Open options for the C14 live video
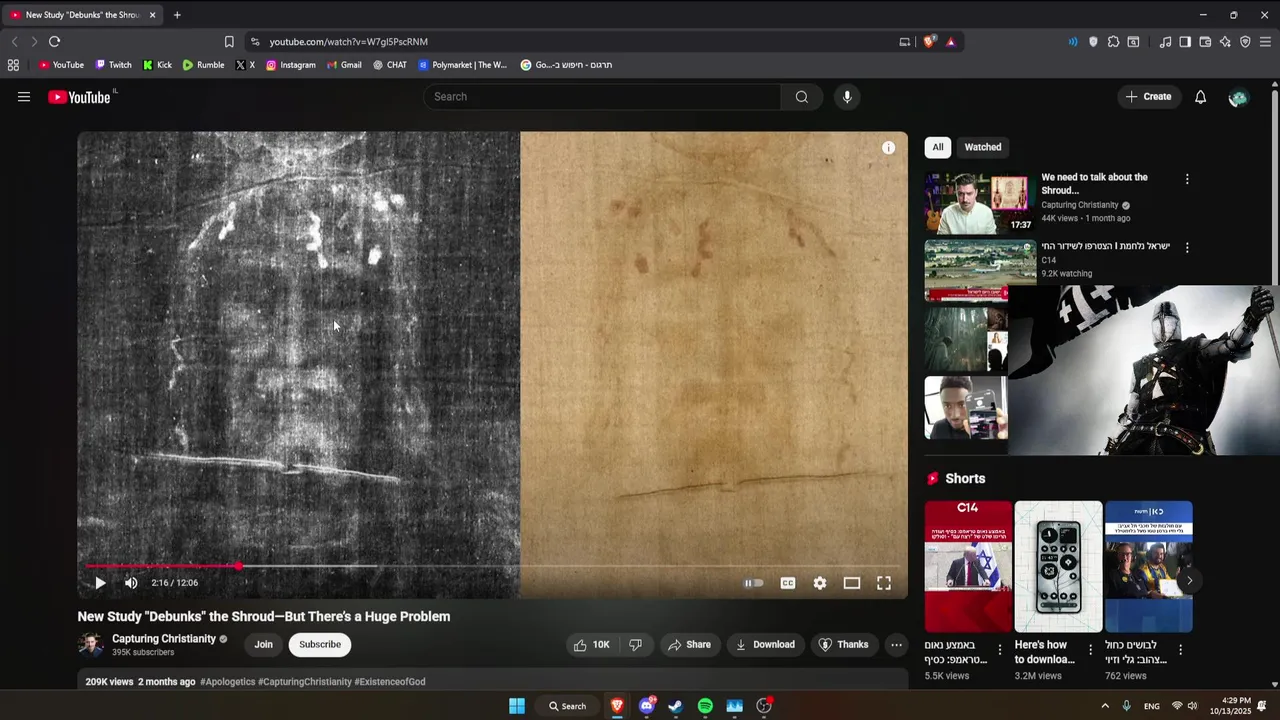1280x720 pixels. click(x=1187, y=247)
